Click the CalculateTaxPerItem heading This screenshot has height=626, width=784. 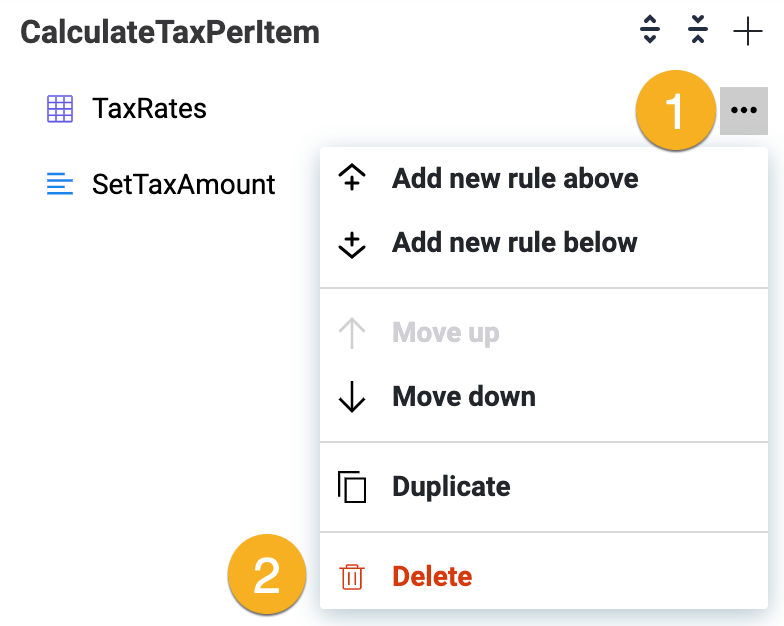pyautogui.click(x=170, y=32)
